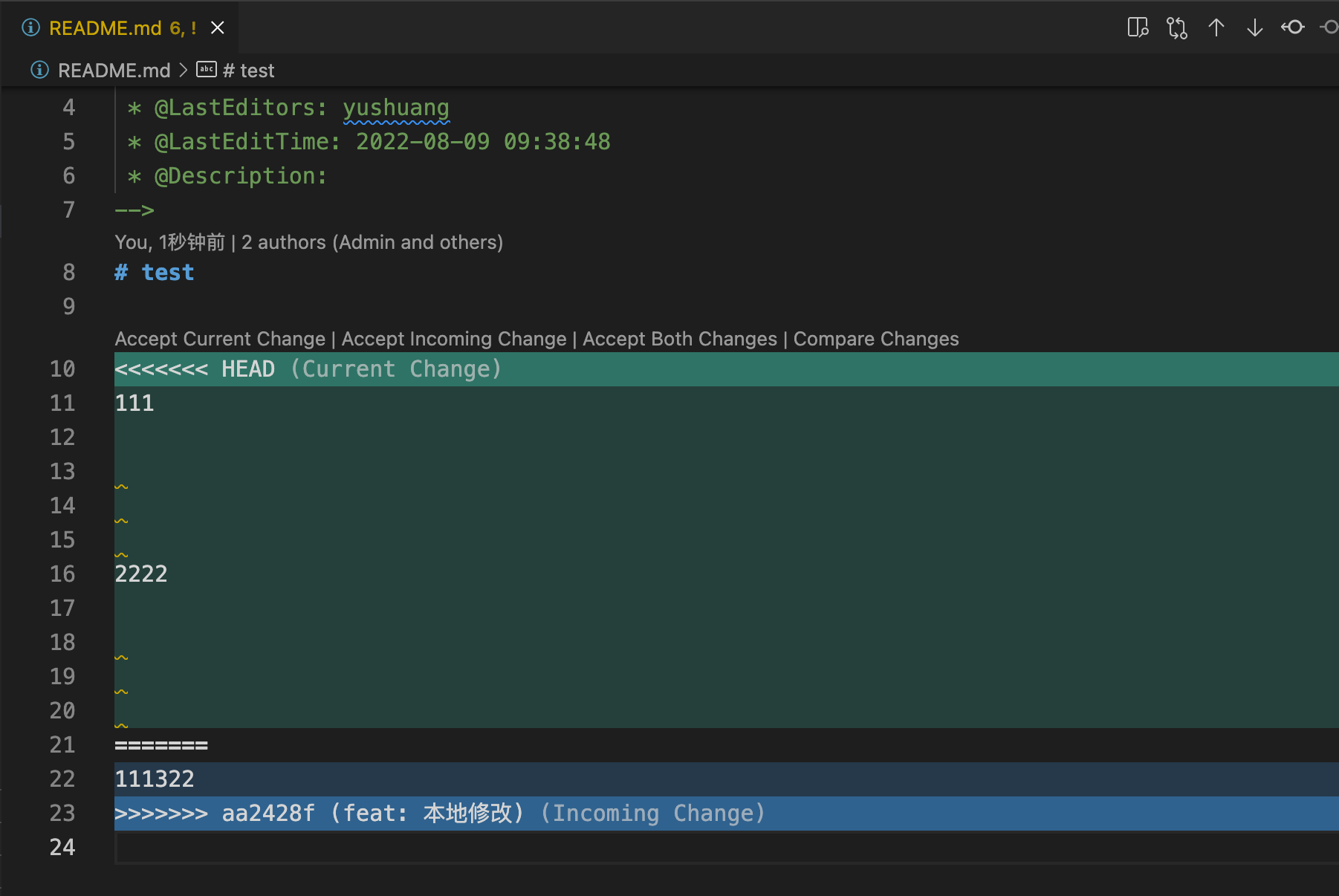
Task: Place cursor on empty line 24
Action: 446,847
